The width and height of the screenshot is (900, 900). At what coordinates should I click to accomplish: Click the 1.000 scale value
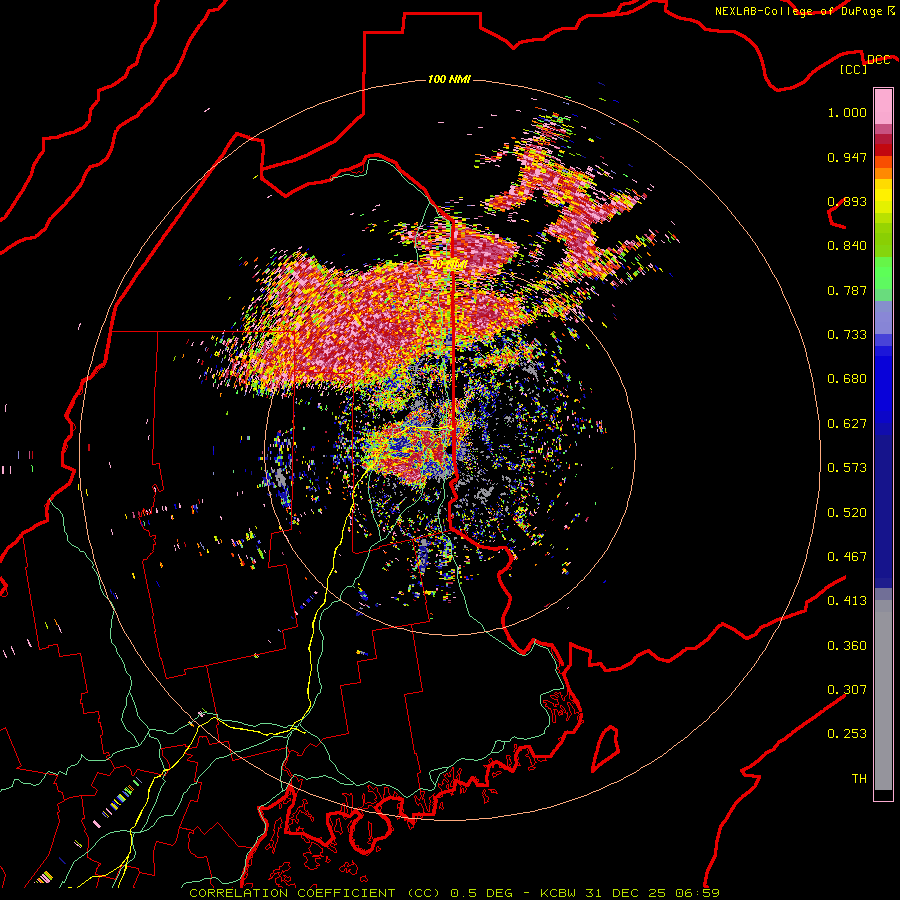(847, 112)
